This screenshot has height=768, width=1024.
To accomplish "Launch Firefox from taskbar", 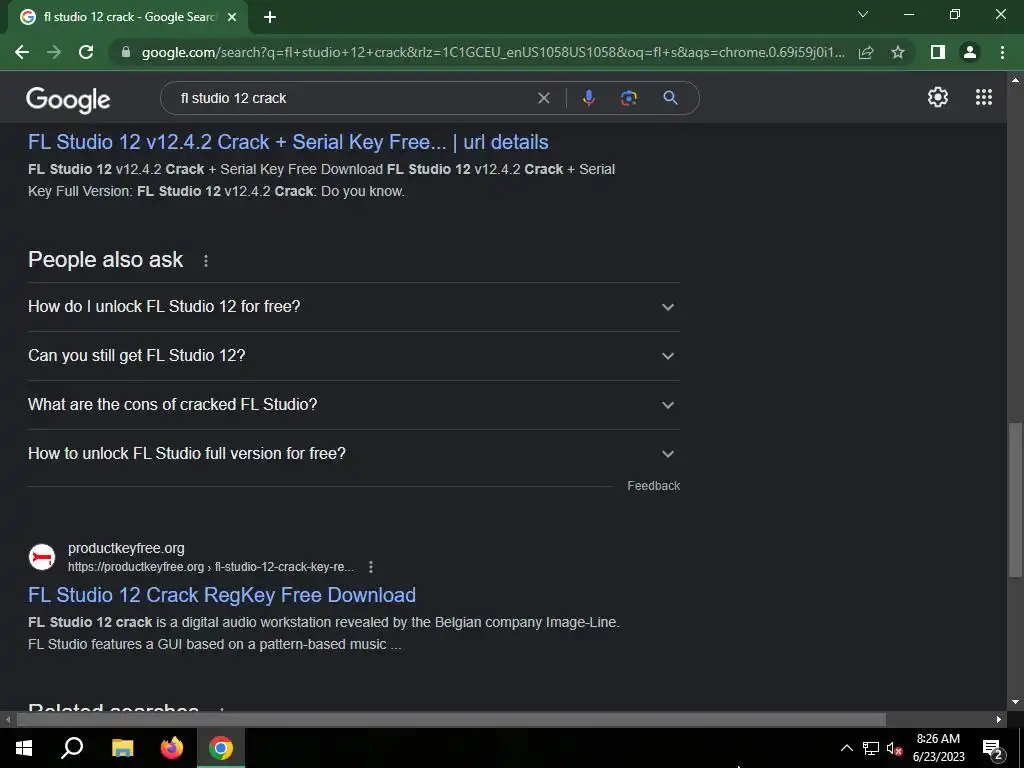I will click(x=172, y=748).
